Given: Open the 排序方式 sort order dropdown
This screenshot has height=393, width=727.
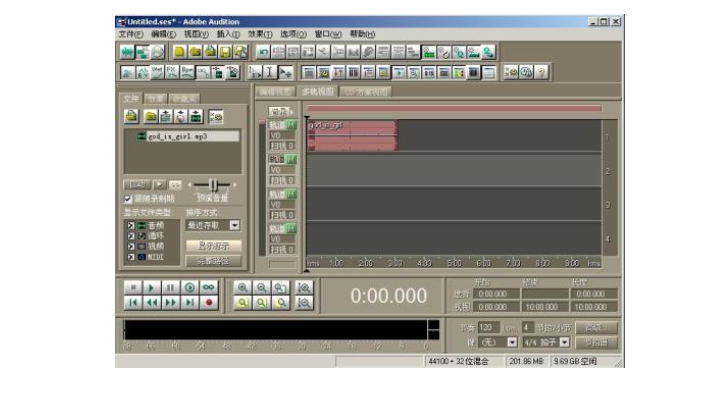Looking at the screenshot, I should coord(235,225).
